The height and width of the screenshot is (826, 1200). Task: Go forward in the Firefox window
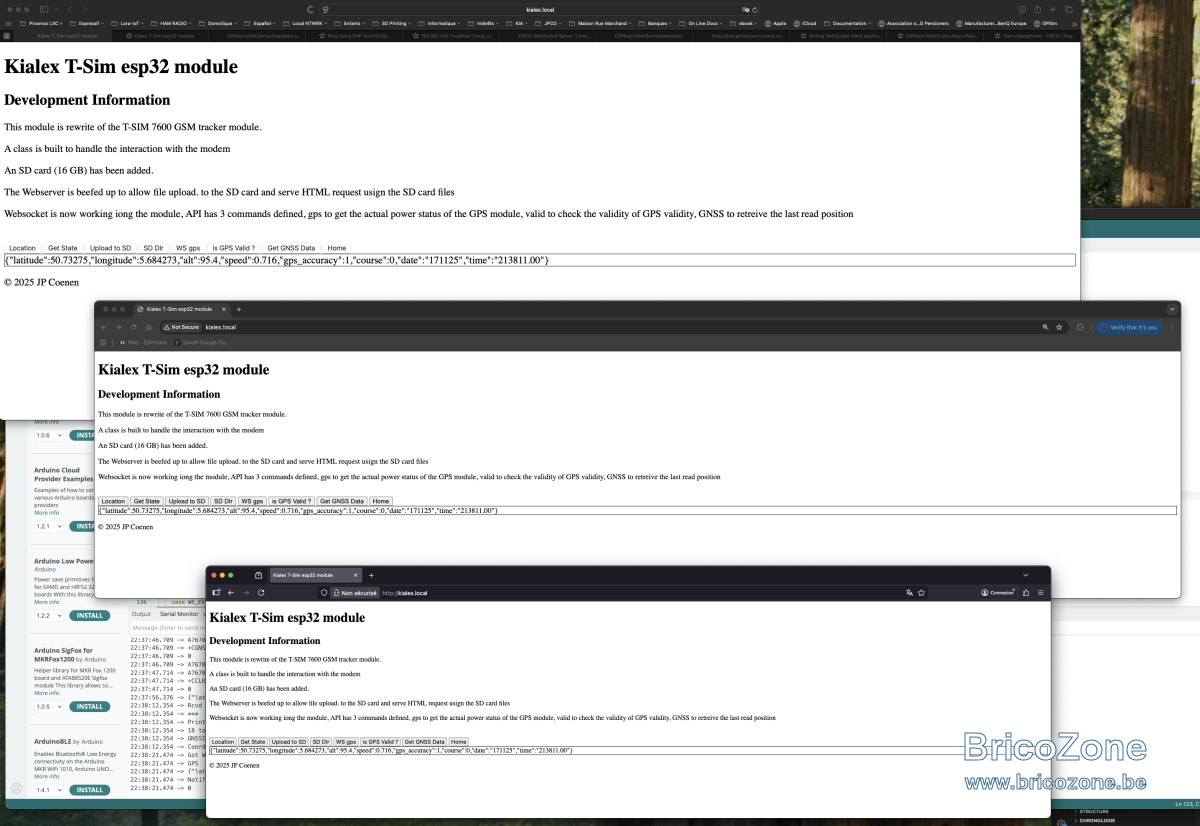point(246,592)
